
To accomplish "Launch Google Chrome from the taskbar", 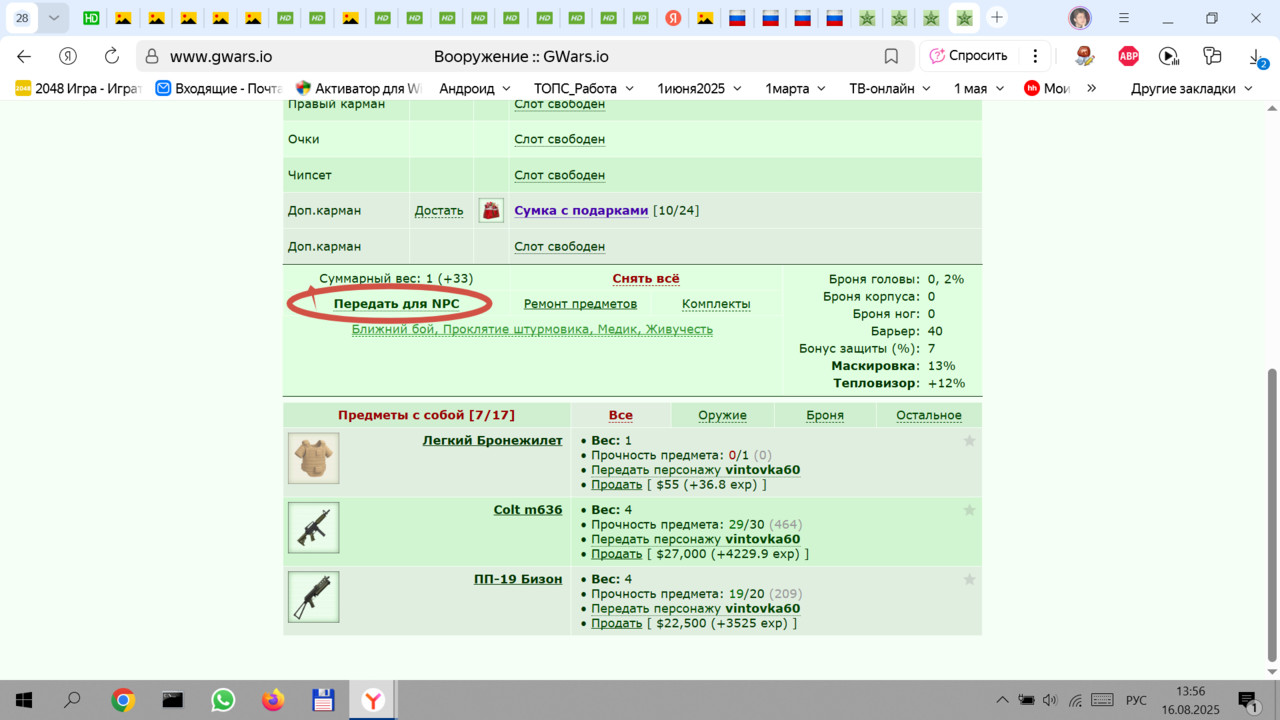I will point(123,700).
